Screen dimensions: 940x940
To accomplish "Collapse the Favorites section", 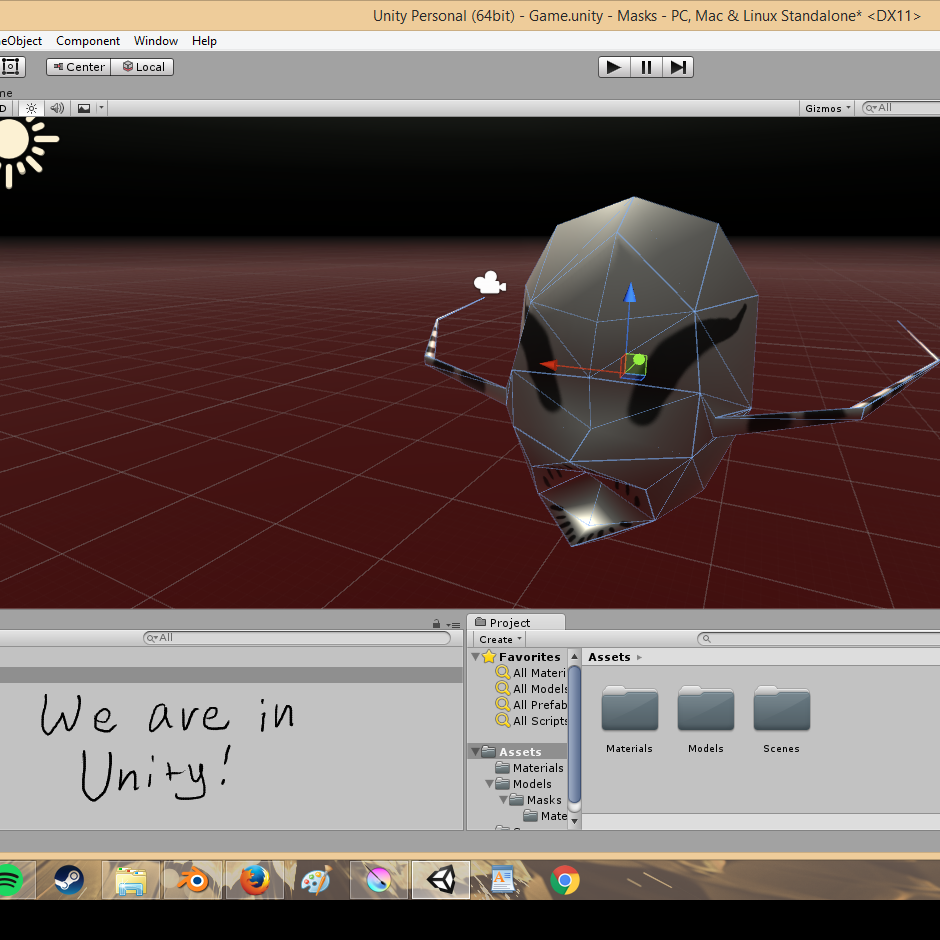I will click(x=475, y=657).
